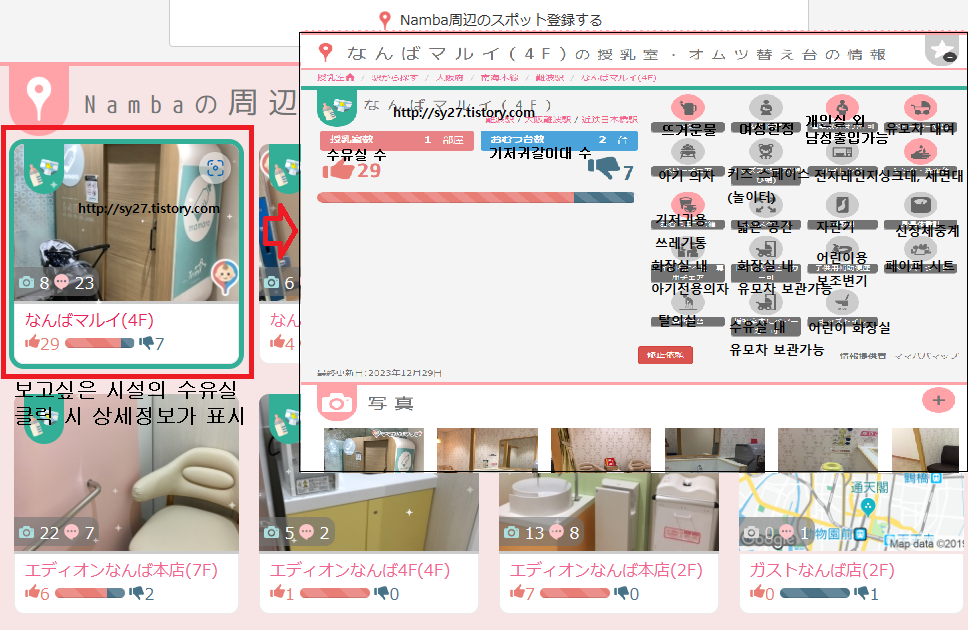Open the 近鉄日本橋駅 station link
Screen dimensions: 968x630
pos(609,119)
